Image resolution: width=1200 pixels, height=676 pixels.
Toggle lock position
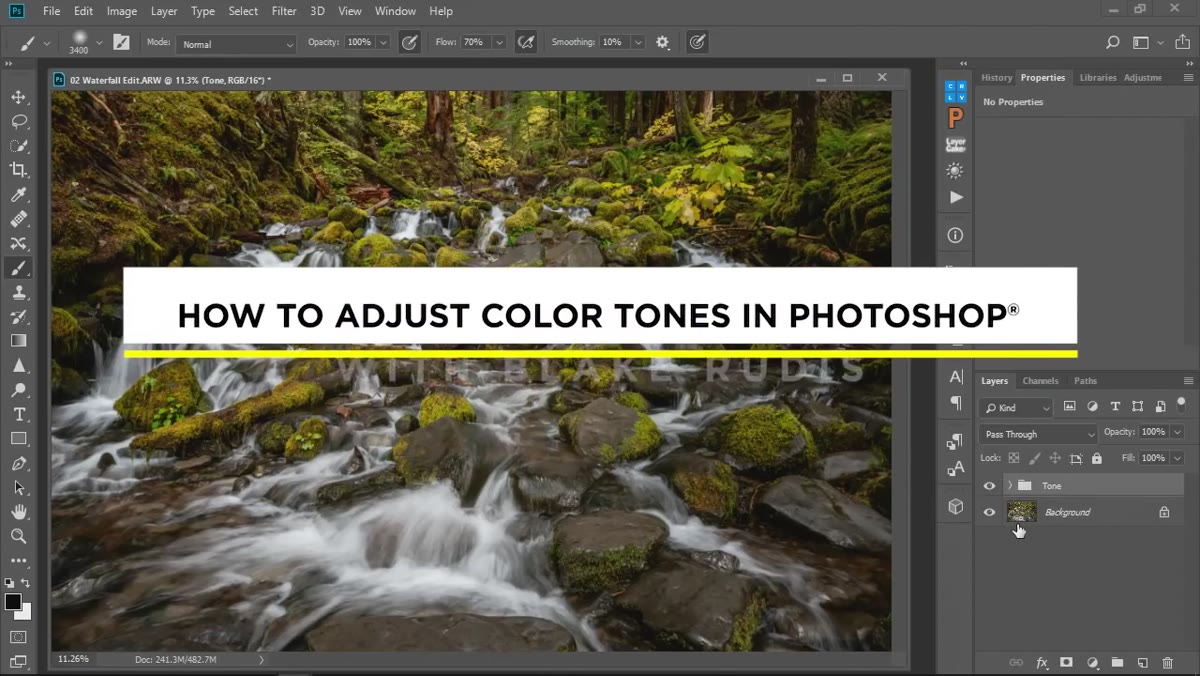(1054, 458)
